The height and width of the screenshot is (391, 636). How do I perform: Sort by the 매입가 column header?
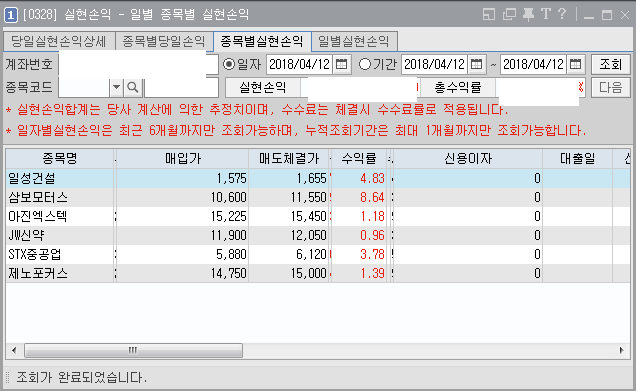point(183,159)
